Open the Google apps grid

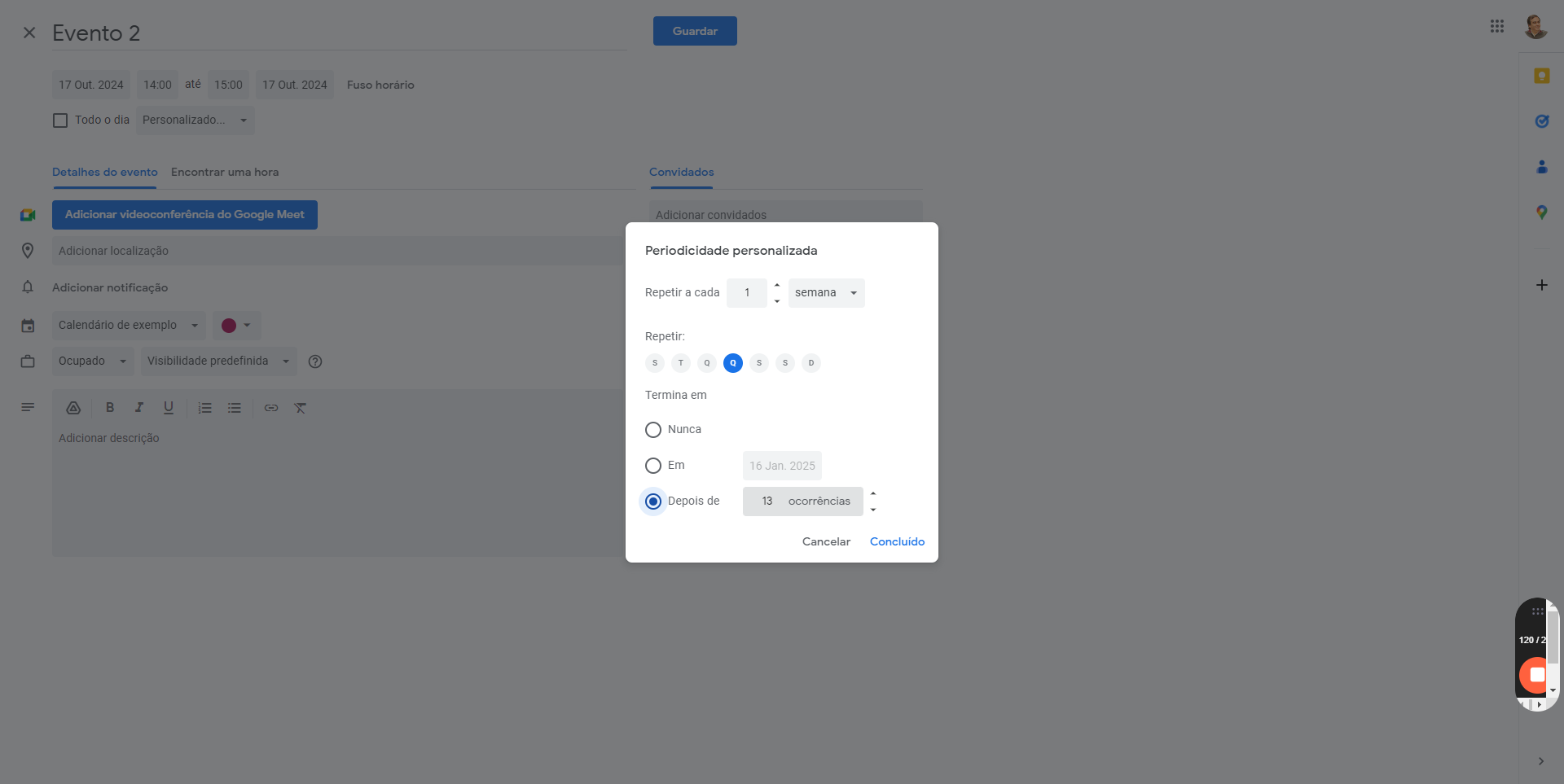1497,26
